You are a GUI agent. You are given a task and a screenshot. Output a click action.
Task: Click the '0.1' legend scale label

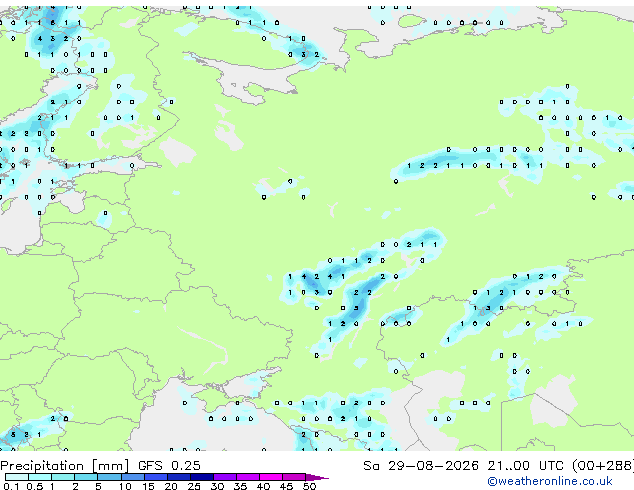[11, 486]
